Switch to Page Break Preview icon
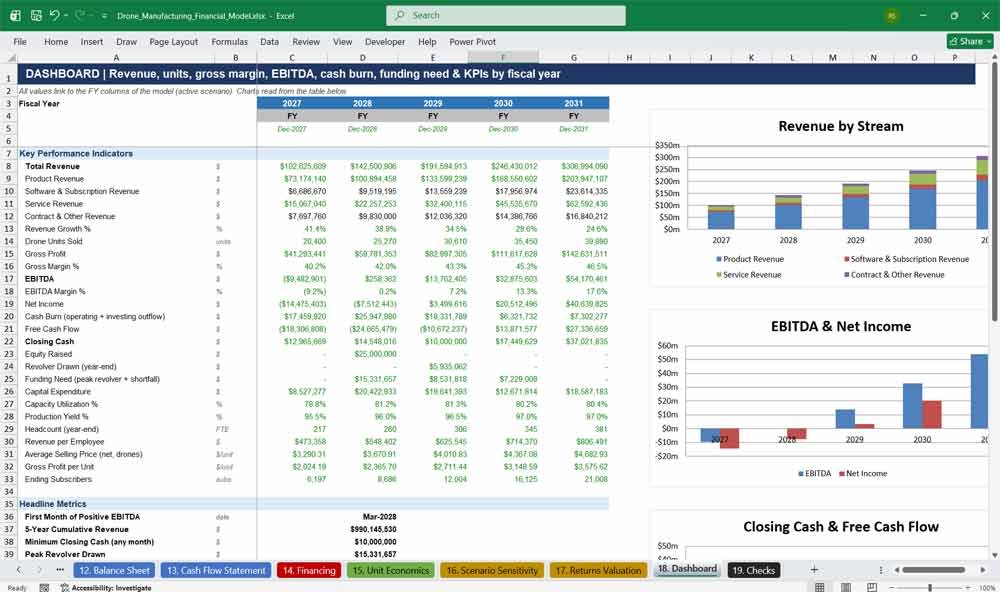This screenshot has height=592, width=1000. 871,587
